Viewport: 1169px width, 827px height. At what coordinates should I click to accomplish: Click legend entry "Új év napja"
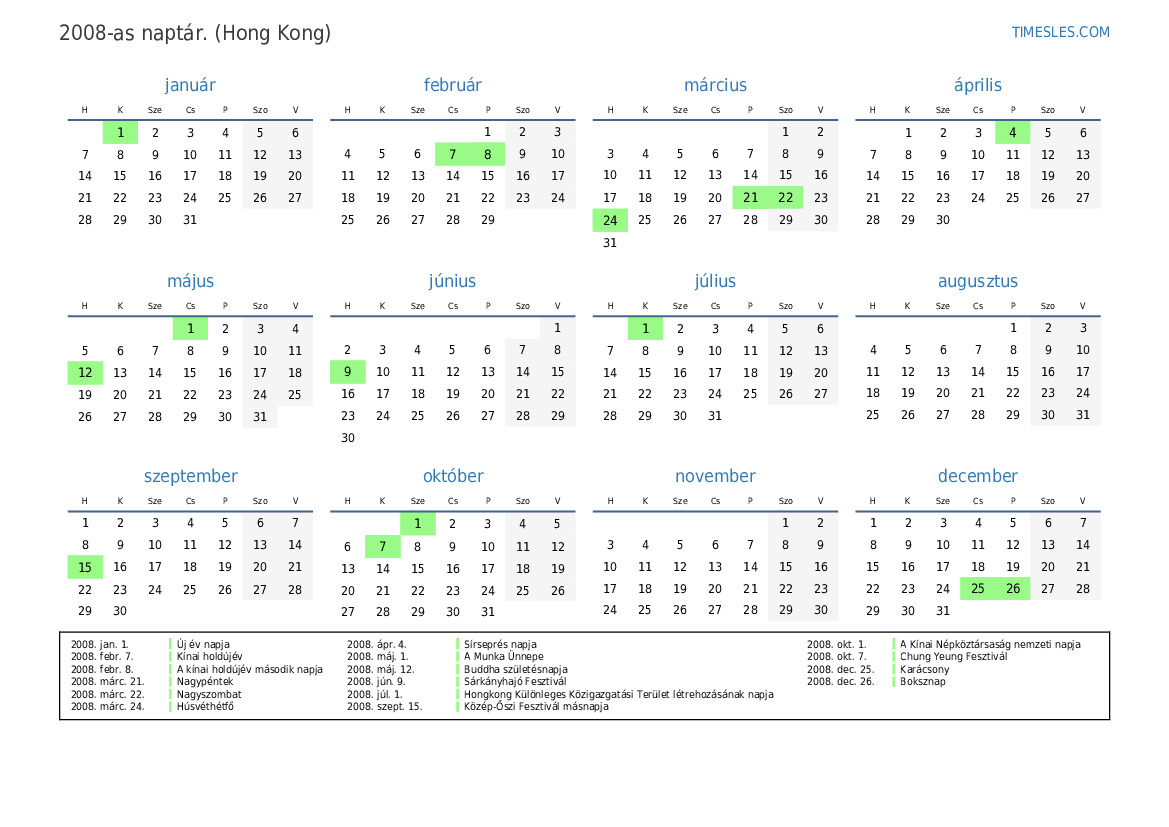point(203,644)
